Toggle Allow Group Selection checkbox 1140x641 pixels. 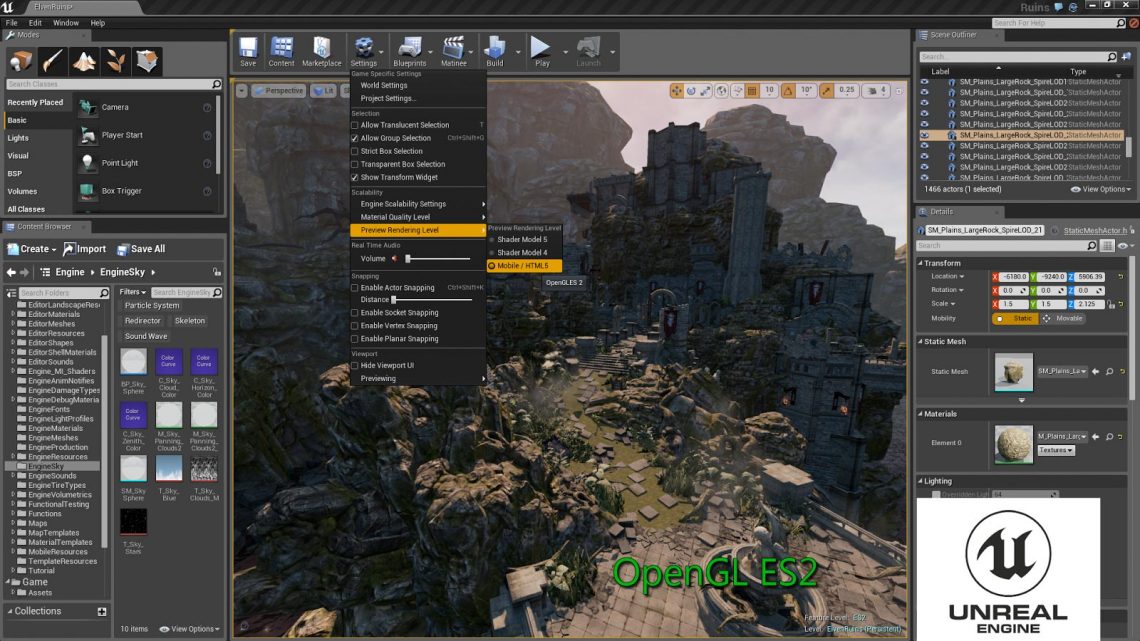(x=355, y=138)
